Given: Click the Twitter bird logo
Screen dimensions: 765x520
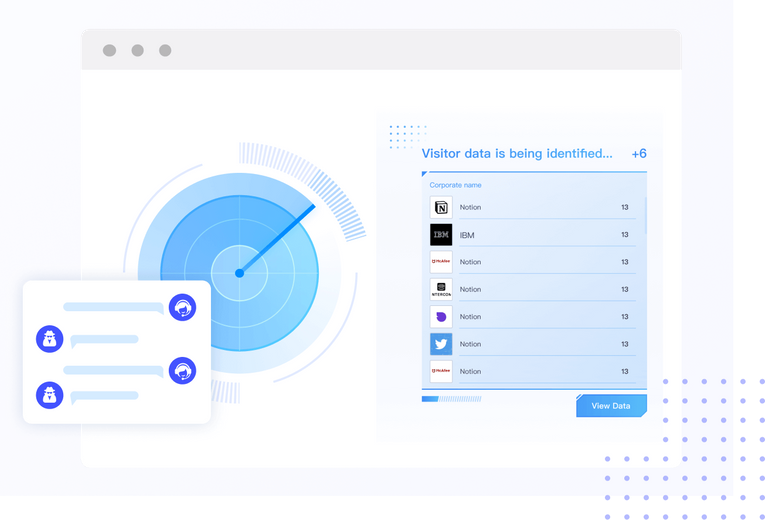Looking at the screenshot, I should 441,344.
